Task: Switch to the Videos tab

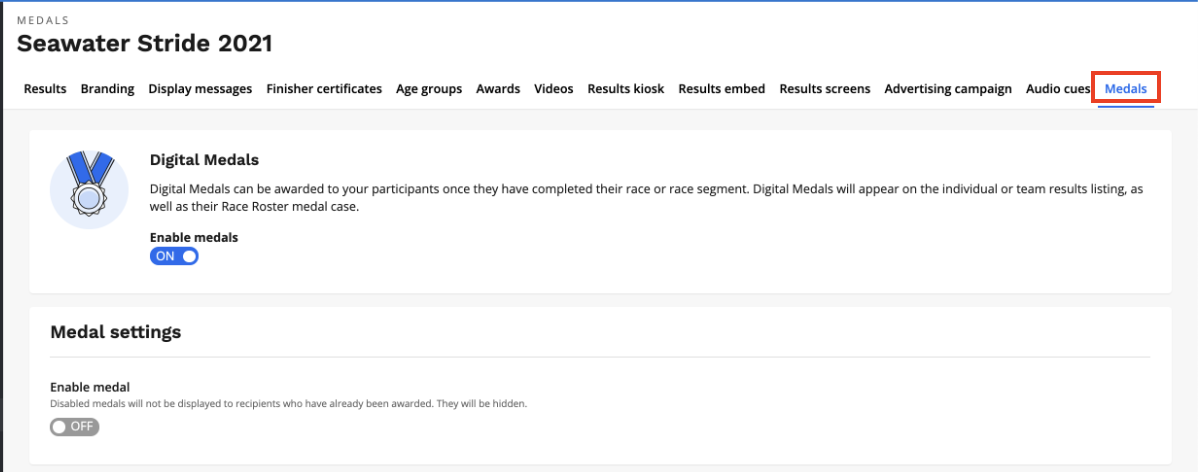Action: (x=554, y=89)
